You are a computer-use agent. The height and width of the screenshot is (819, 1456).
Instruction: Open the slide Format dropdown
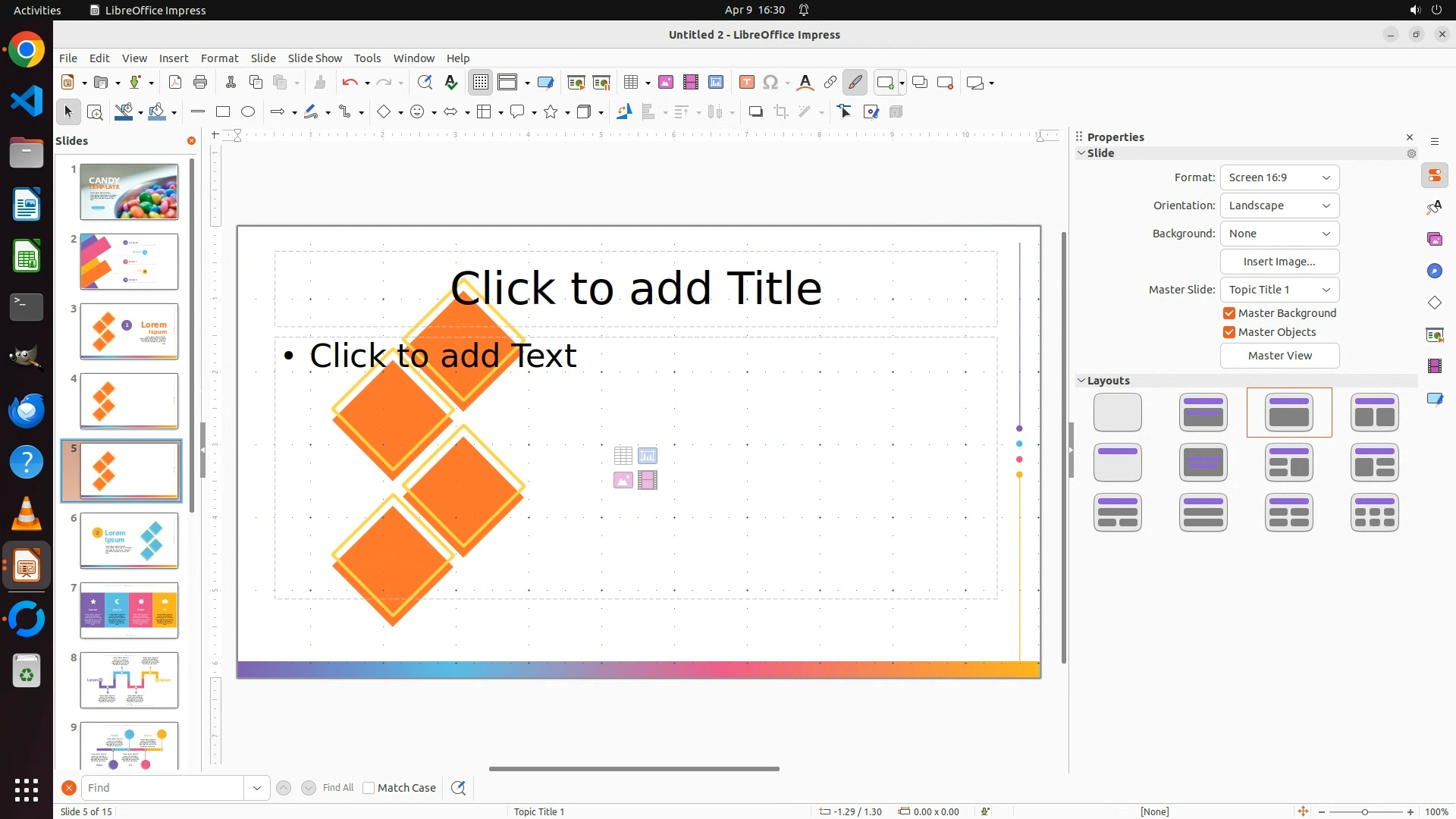tap(1279, 177)
